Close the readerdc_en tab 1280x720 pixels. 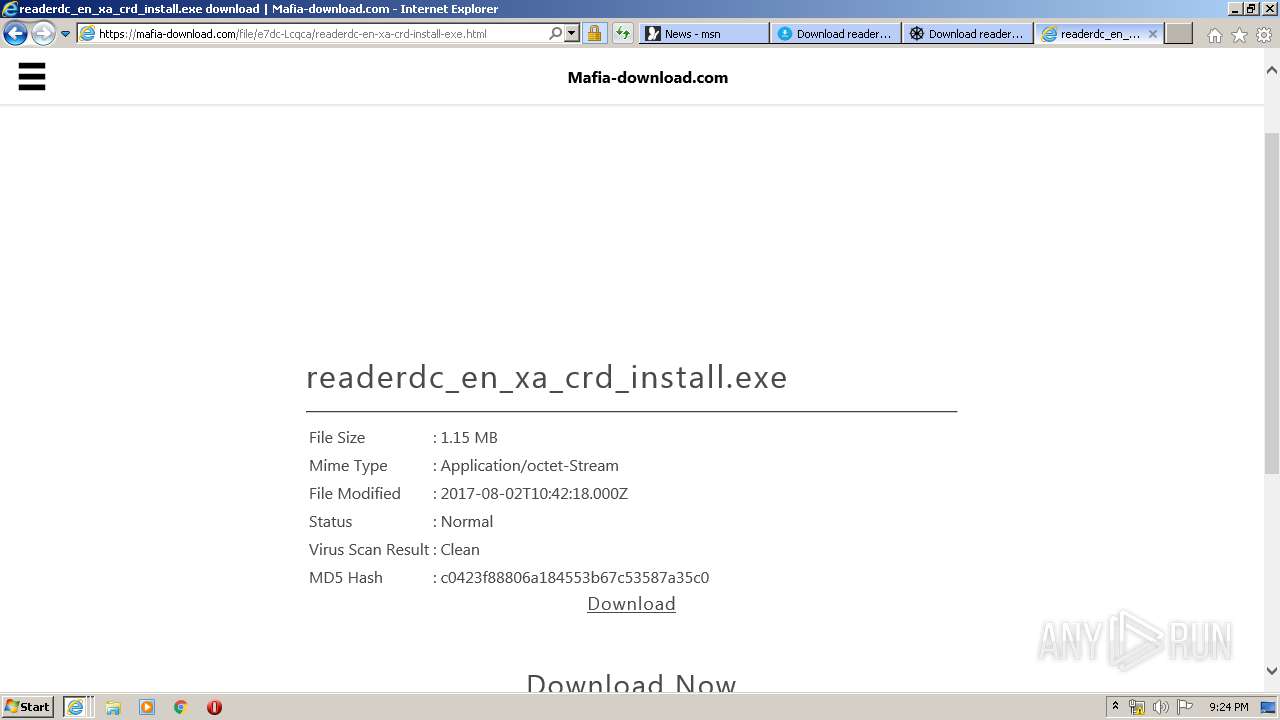(x=1152, y=33)
